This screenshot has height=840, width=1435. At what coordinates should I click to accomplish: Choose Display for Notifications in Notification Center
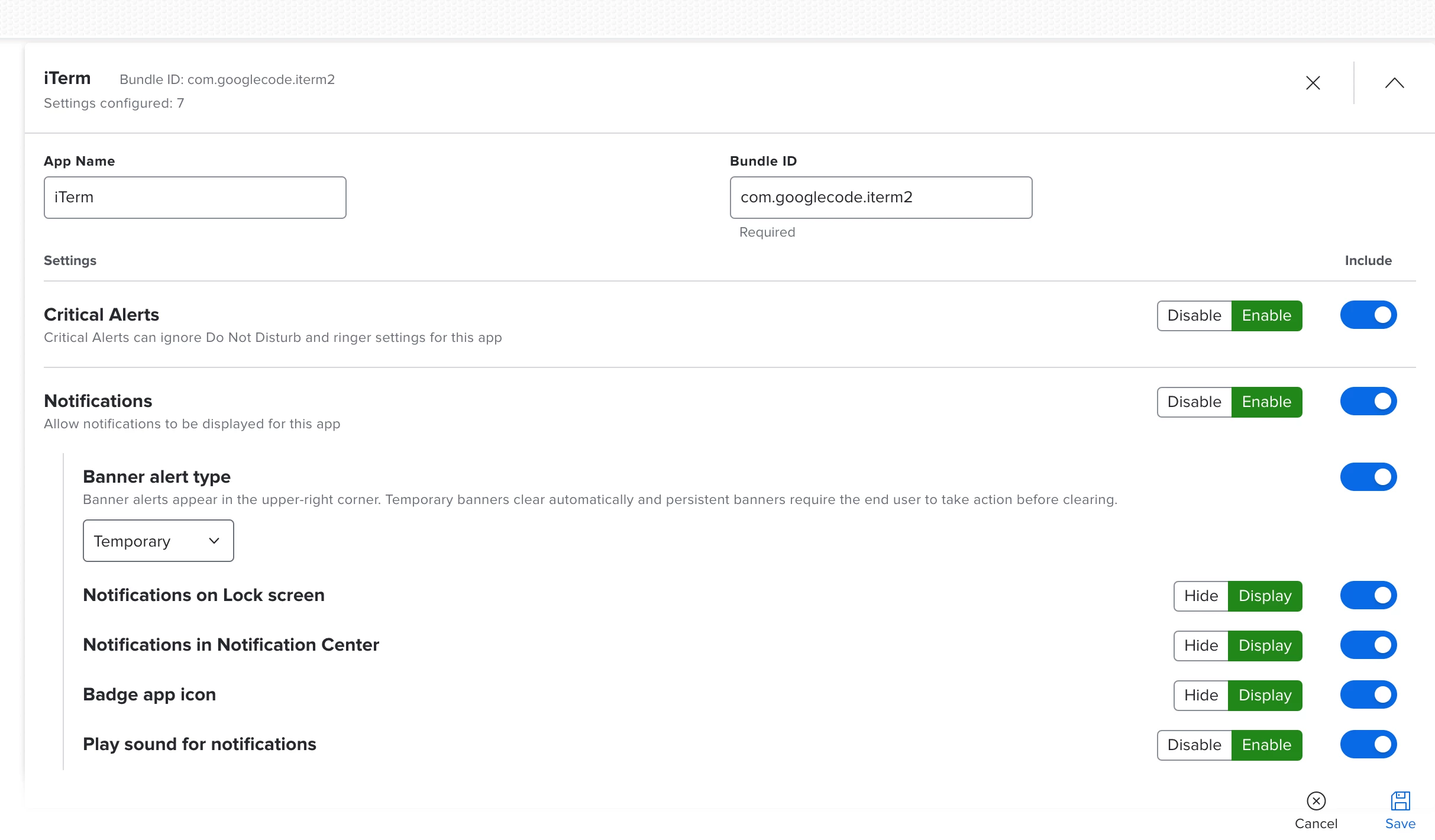(1265, 646)
